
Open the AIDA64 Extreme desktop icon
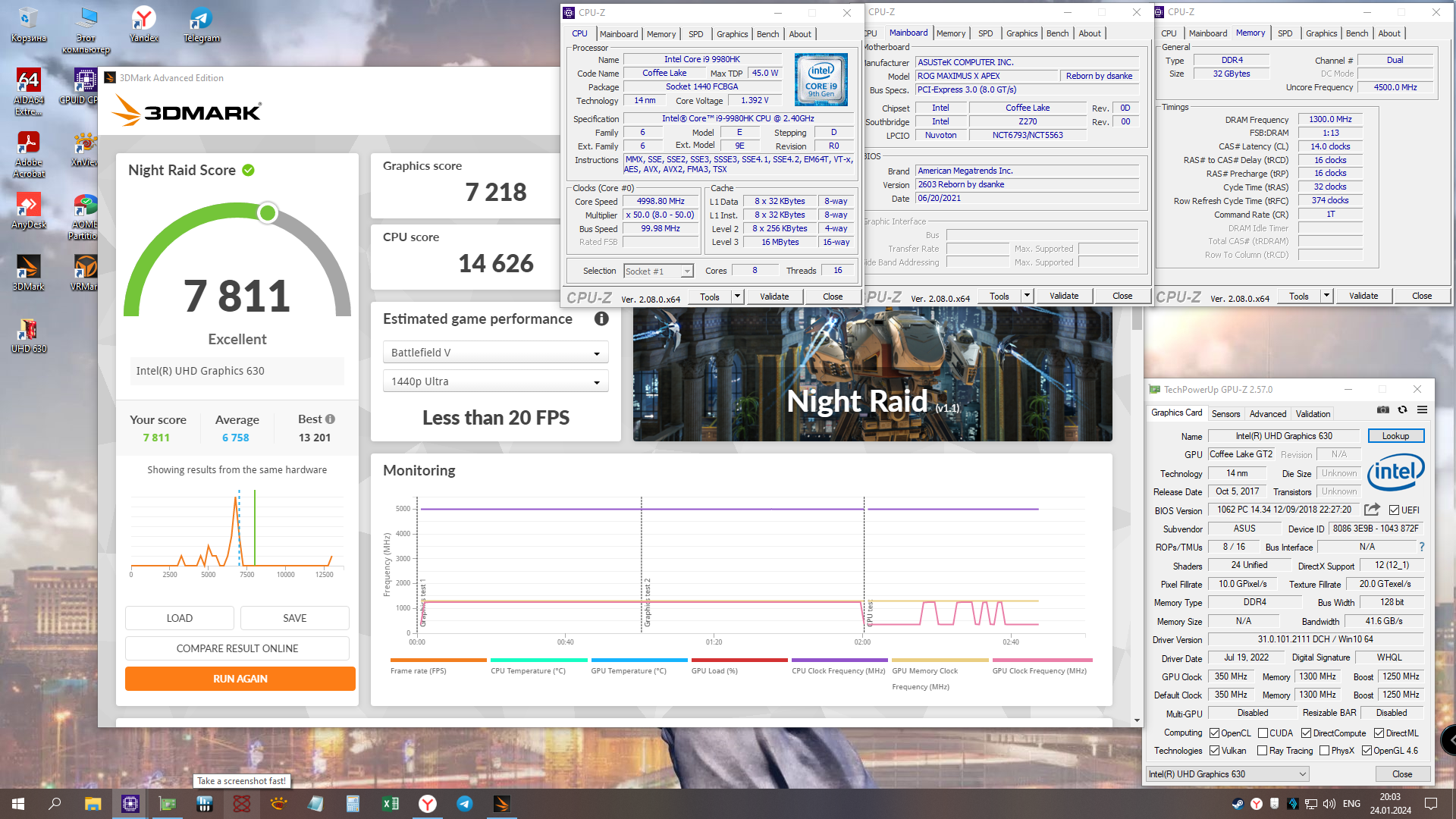pos(29,92)
